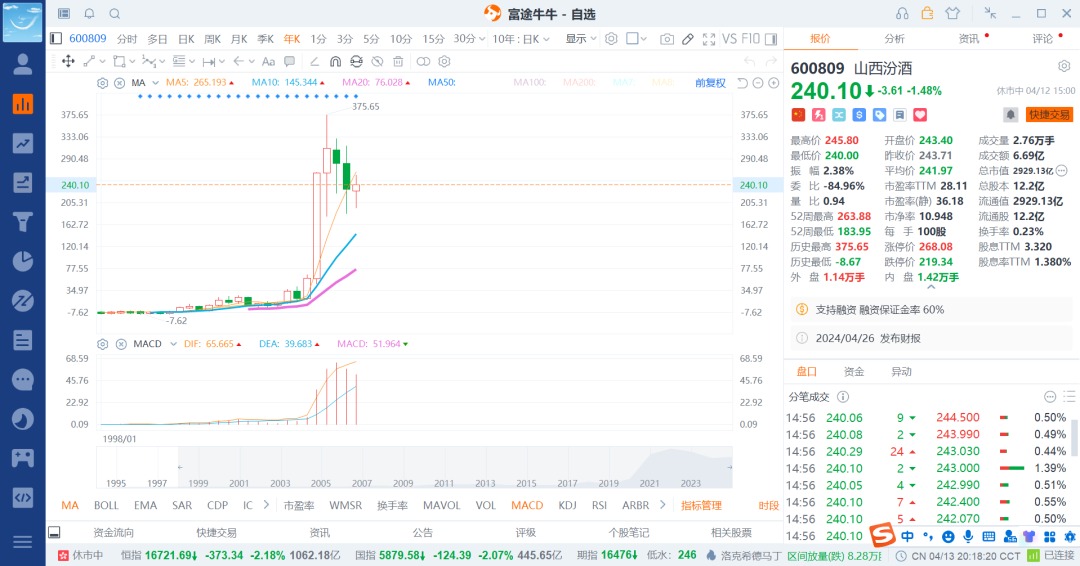Zoom out chart with minus icon

pos(758,83)
